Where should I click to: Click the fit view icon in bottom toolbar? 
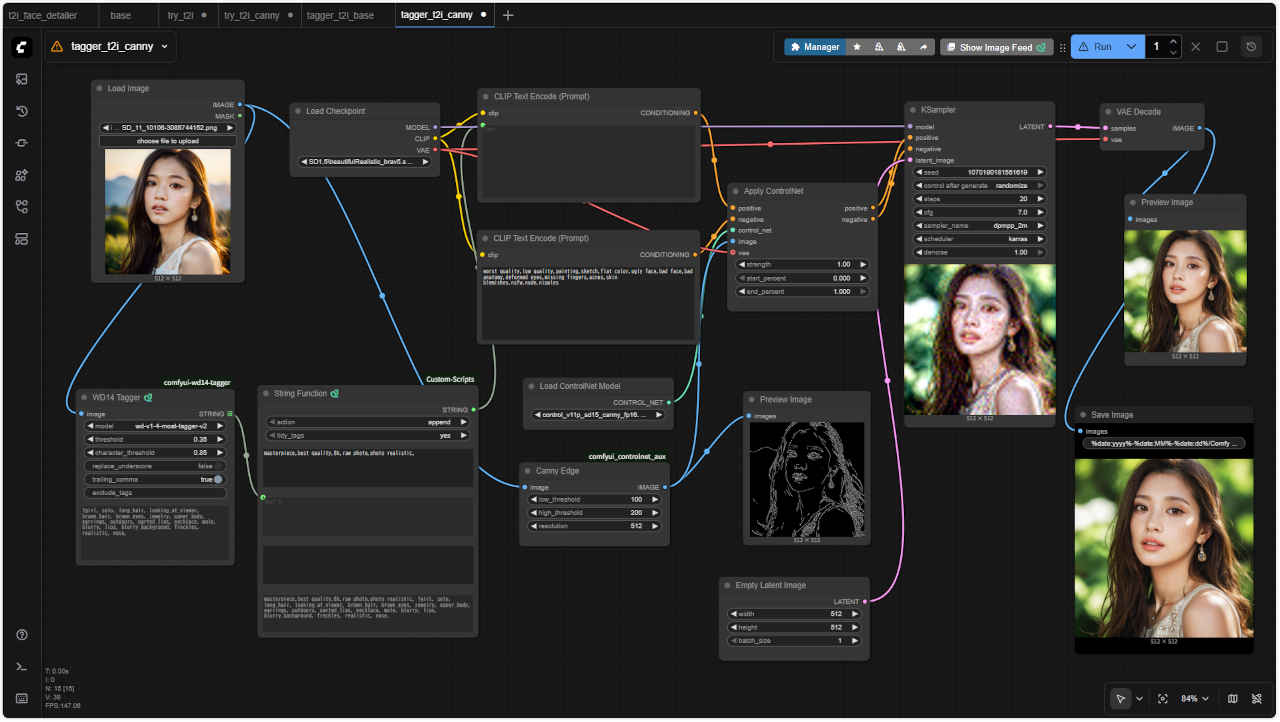1163,699
